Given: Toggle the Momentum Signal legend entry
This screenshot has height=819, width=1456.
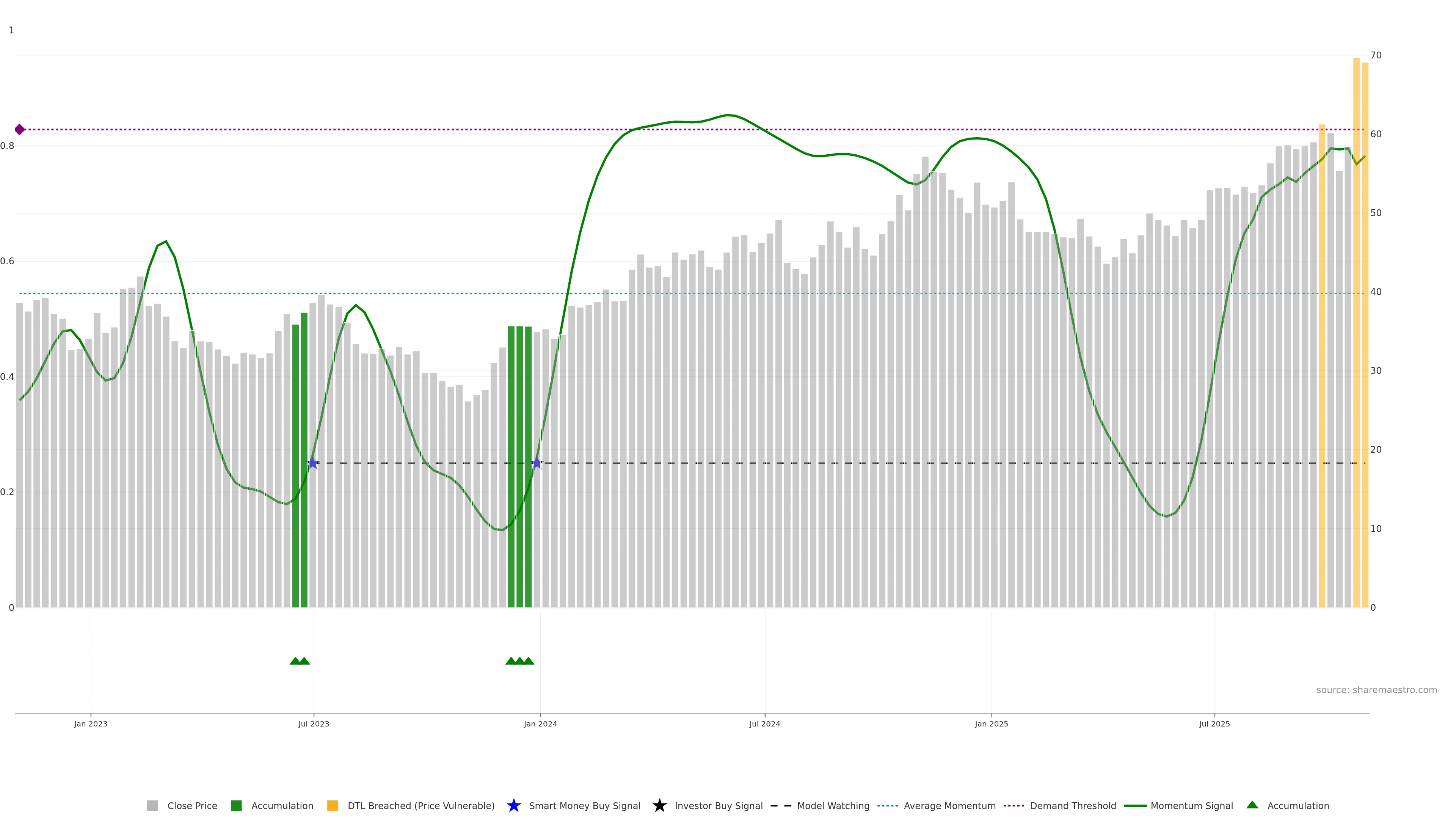Looking at the screenshot, I should 1191,805.
